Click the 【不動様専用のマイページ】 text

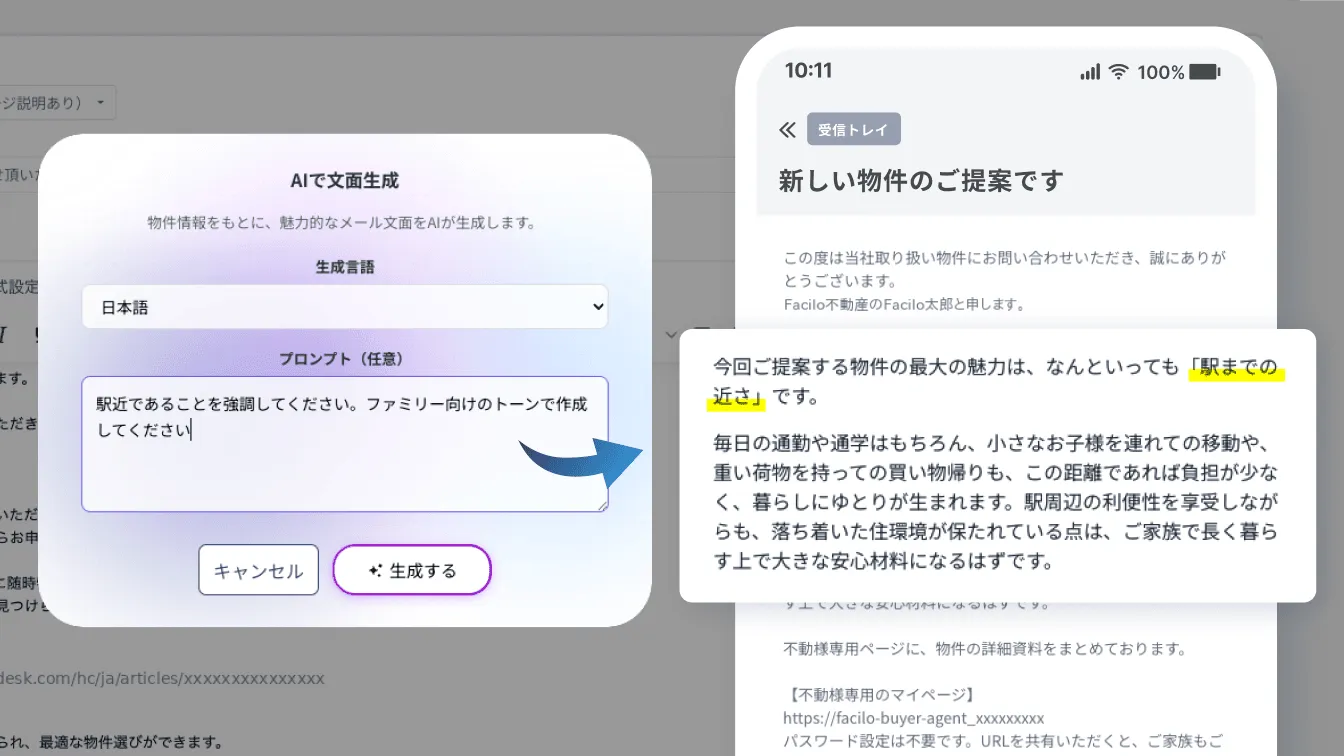pos(879,694)
